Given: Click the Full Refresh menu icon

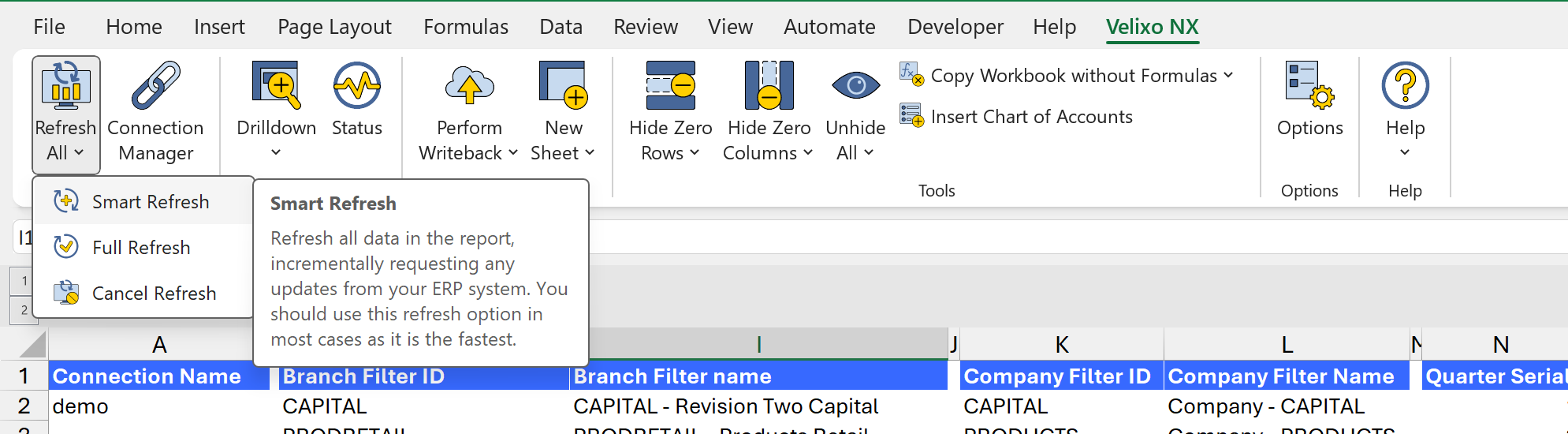Looking at the screenshot, I should [x=66, y=247].
